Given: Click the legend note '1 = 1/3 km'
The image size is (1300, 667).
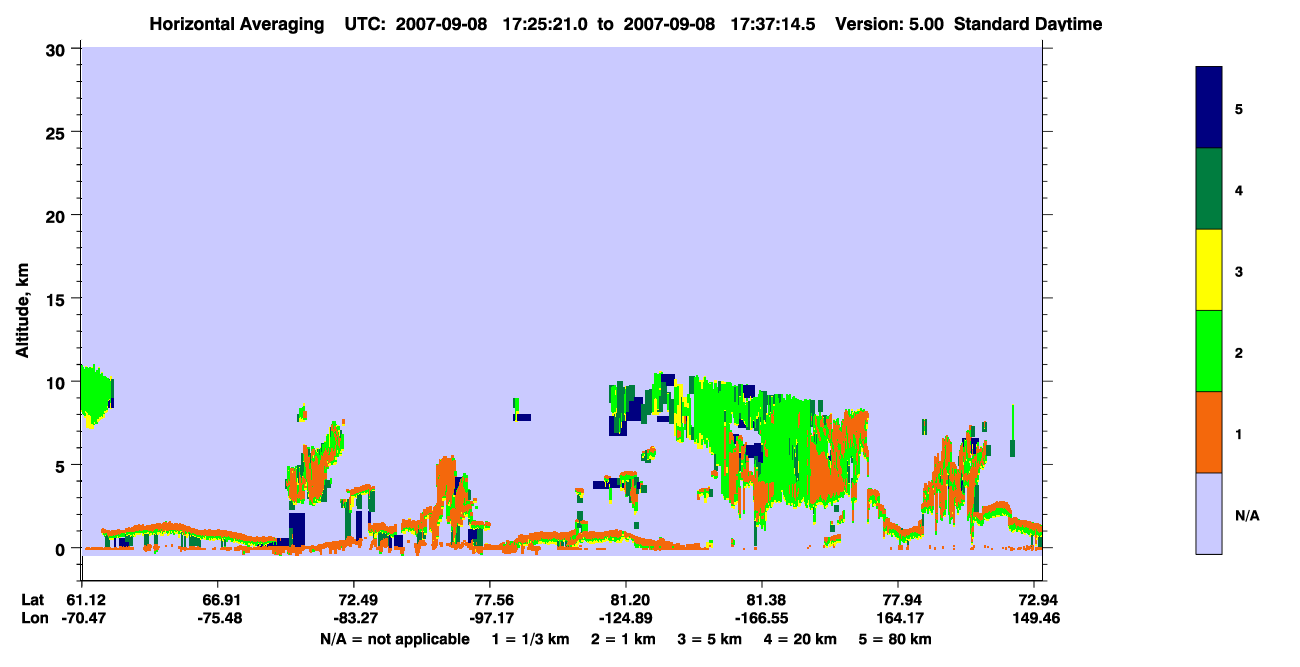Looking at the screenshot, I should [x=530, y=639].
